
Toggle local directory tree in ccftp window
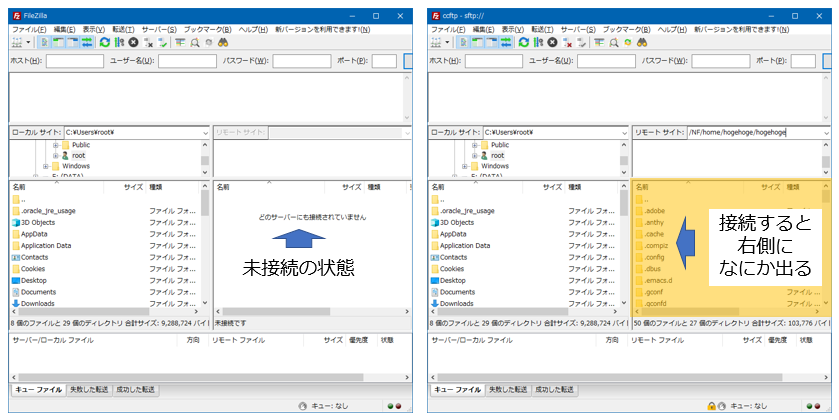coord(478,42)
